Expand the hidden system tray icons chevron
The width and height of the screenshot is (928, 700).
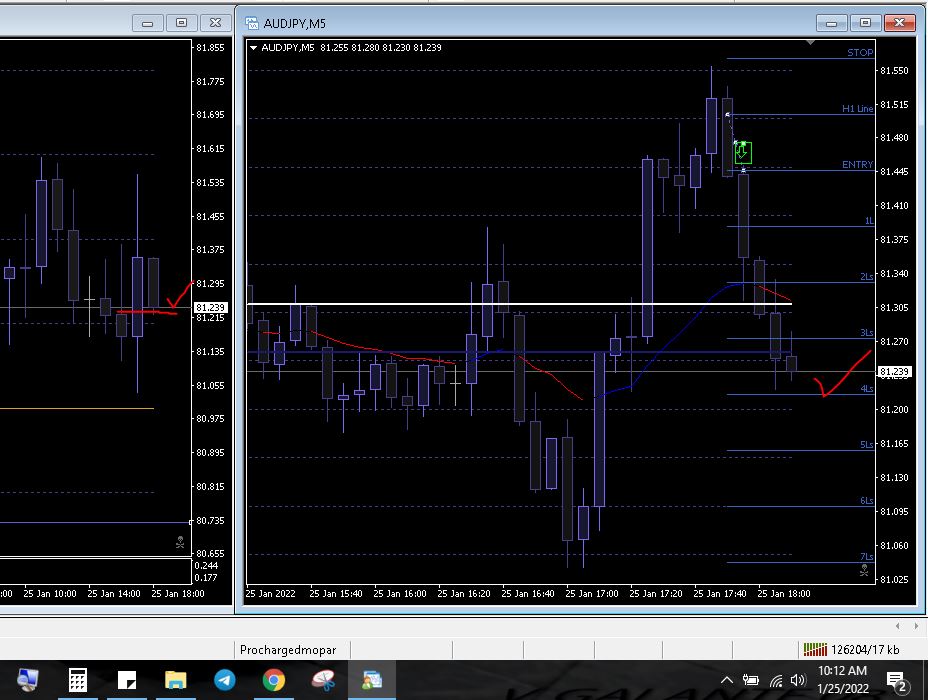click(x=727, y=681)
